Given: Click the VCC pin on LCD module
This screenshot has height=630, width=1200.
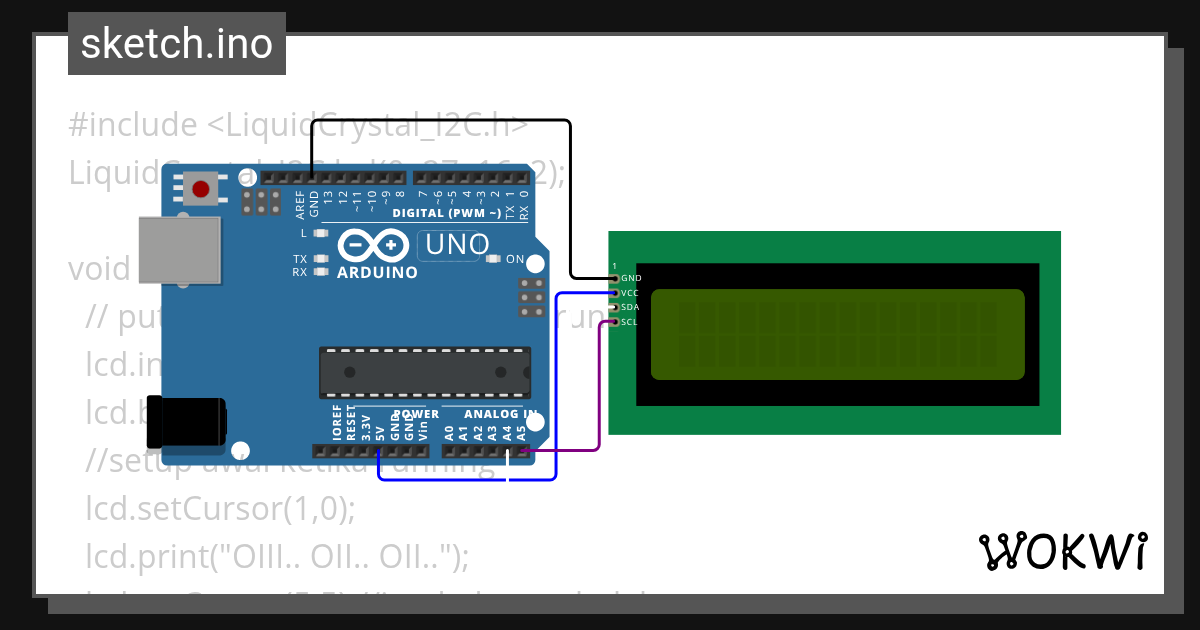Looking at the screenshot, I should pos(614,292).
